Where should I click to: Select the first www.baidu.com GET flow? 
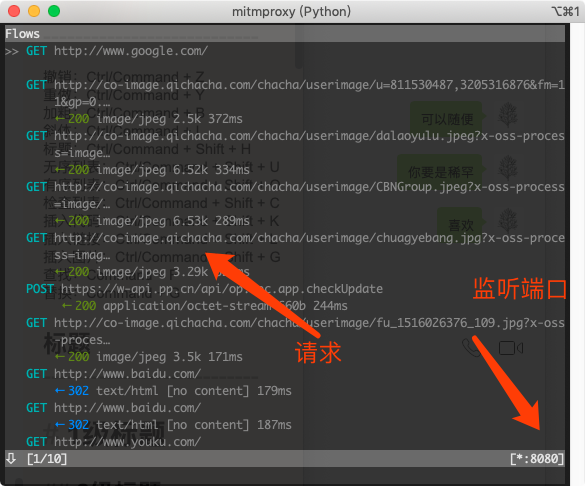coord(113,374)
